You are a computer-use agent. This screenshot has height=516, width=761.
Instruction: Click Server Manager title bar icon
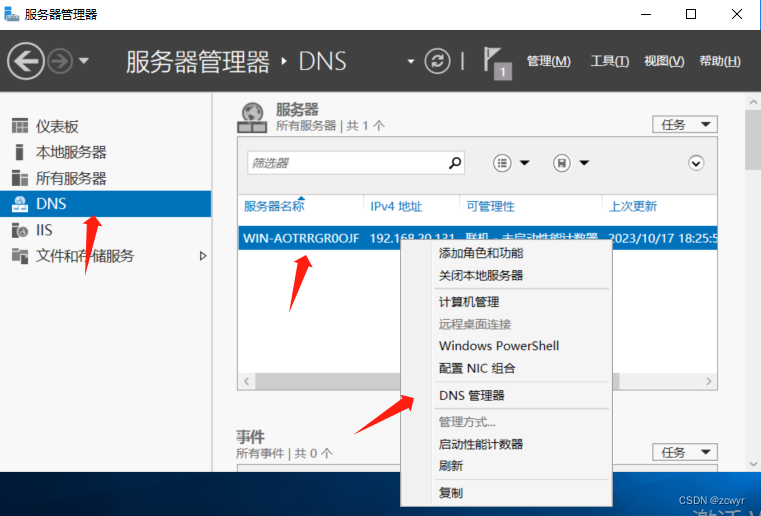[x=11, y=14]
